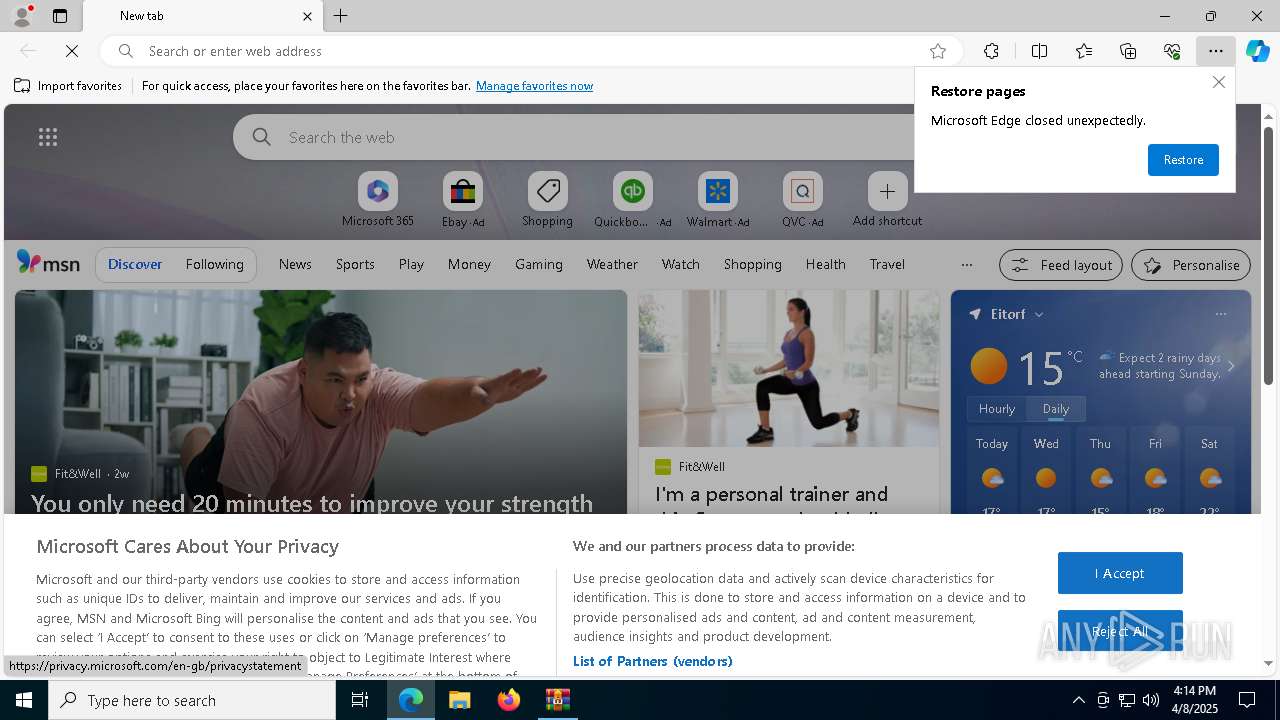Open the QVC shortcut tile
Viewport: 1280px width, 720px height.
pos(802,200)
